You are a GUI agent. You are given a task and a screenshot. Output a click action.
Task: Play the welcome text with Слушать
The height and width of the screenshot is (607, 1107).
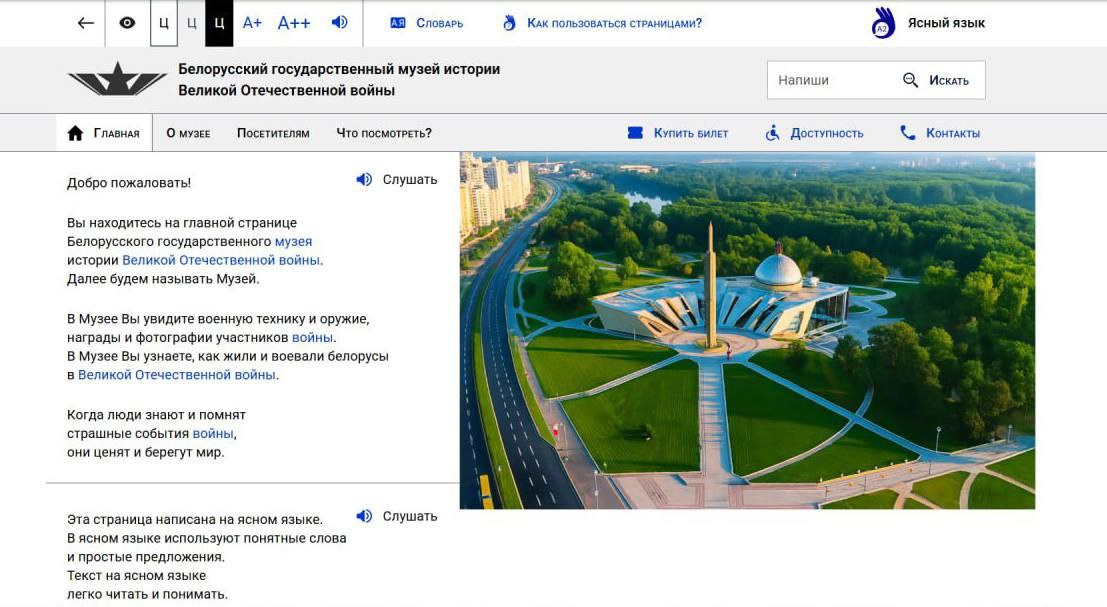tap(397, 180)
